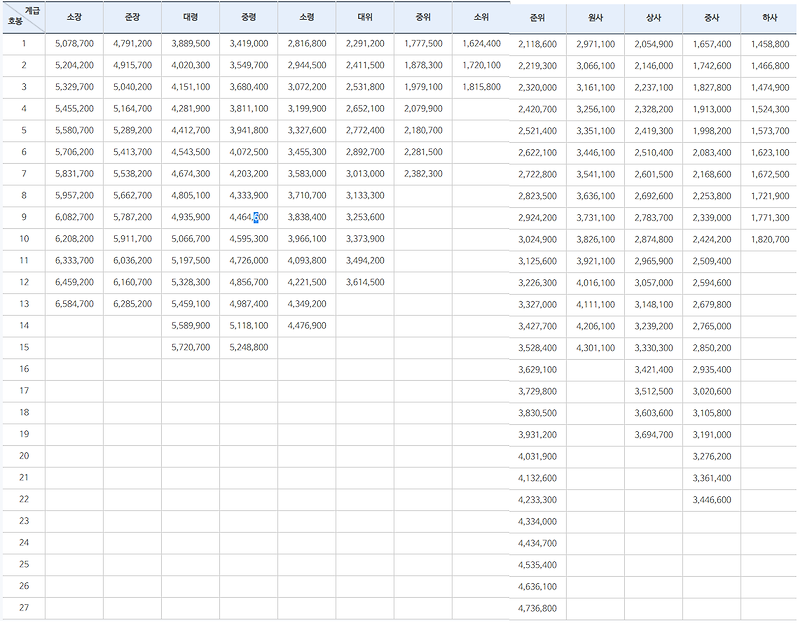
Task: Click the value 4,476,900 in row 14
Action: pos(307,326)
